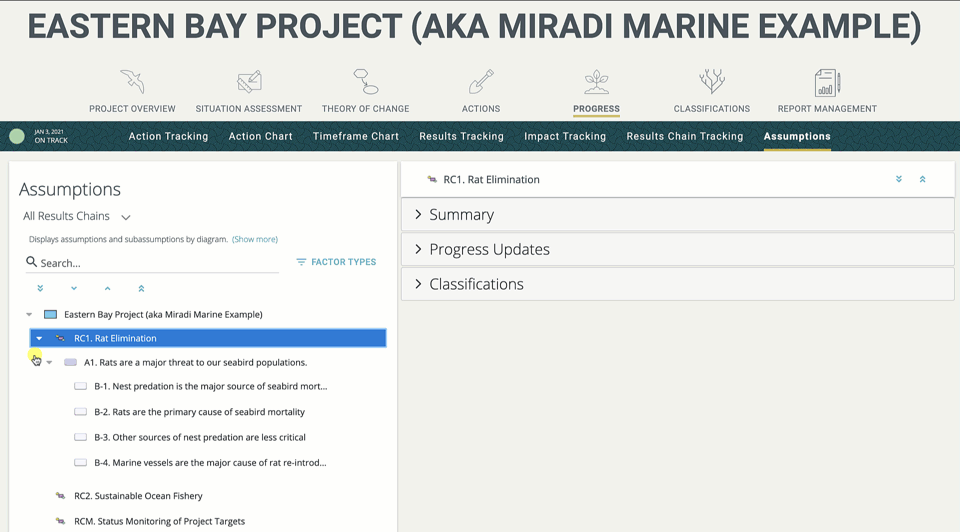Click the JAN 3, 2021 ON TRACK status text
The width and height of the screenshot is (960, 532).
[x=51, y=136]
